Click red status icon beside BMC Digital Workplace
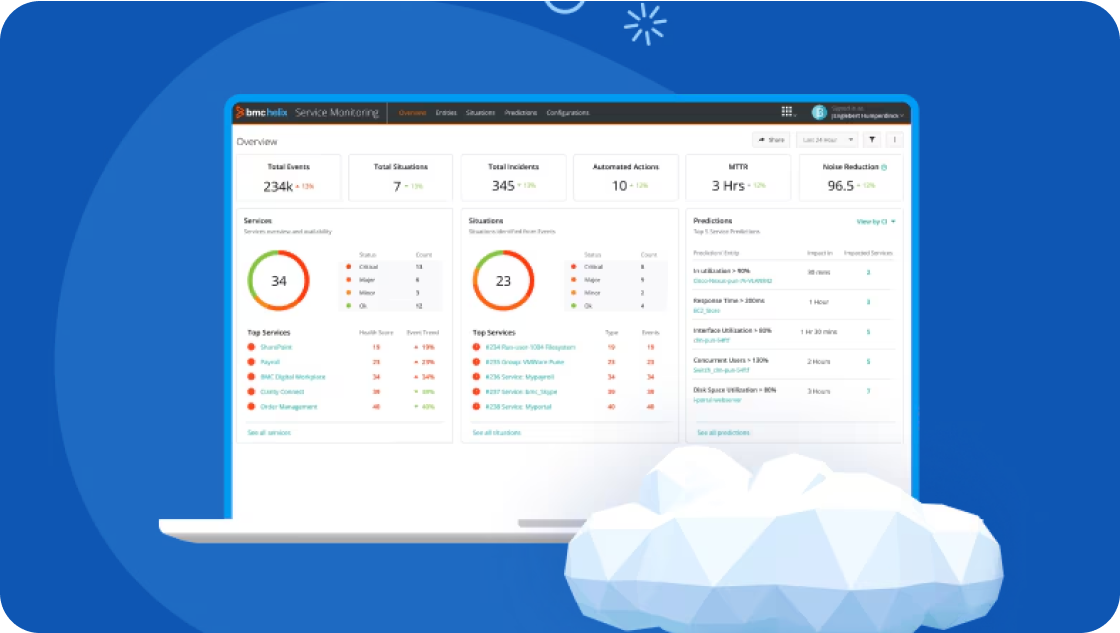This screenshot has width=1120, height=633. tap(251, 377)
